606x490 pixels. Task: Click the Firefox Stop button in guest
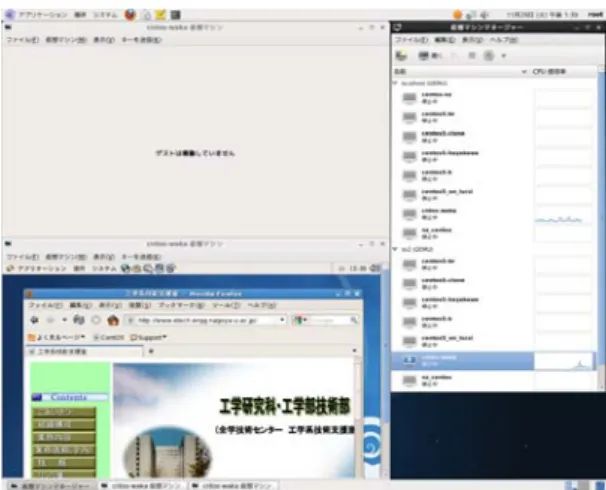[96, 320]
